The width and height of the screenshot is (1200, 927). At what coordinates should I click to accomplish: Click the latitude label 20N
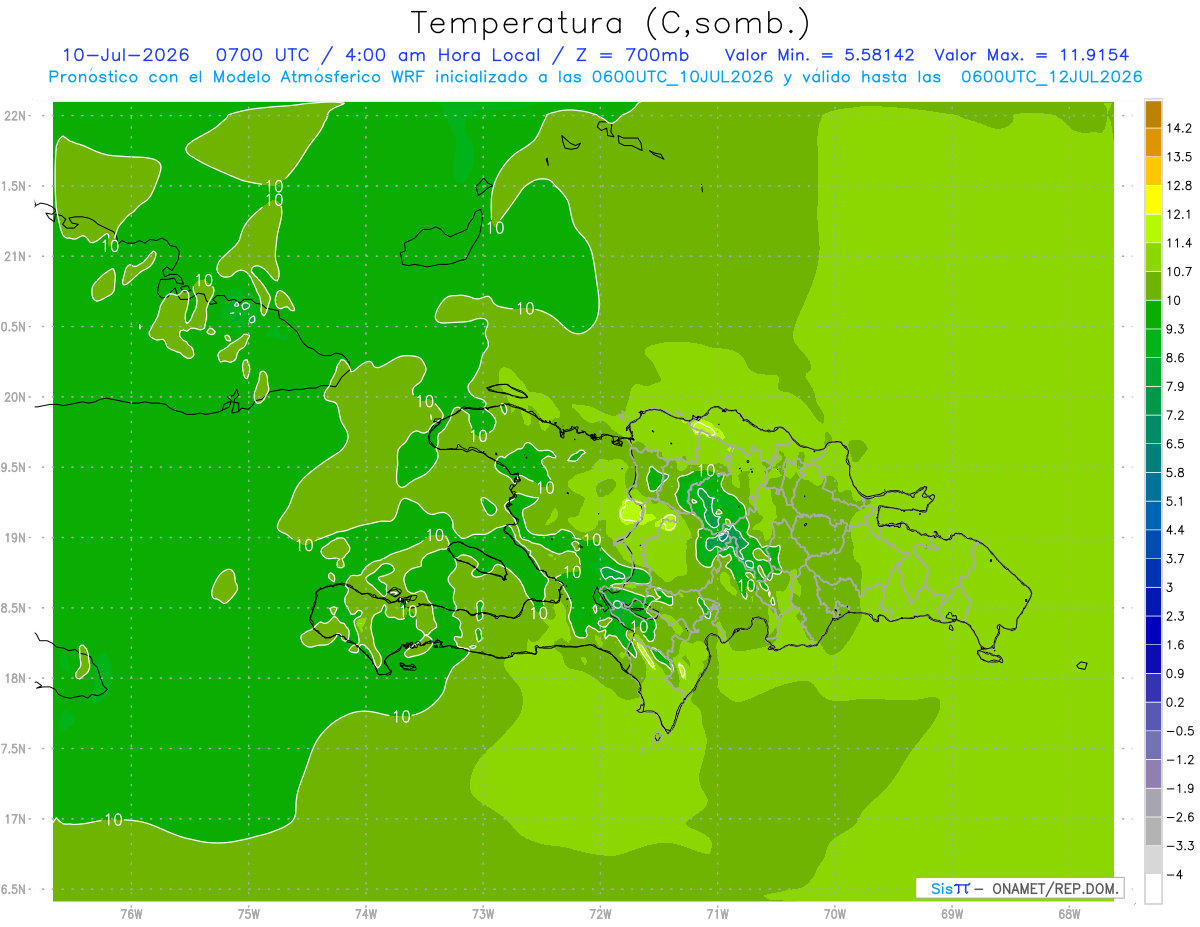[16, 398]
